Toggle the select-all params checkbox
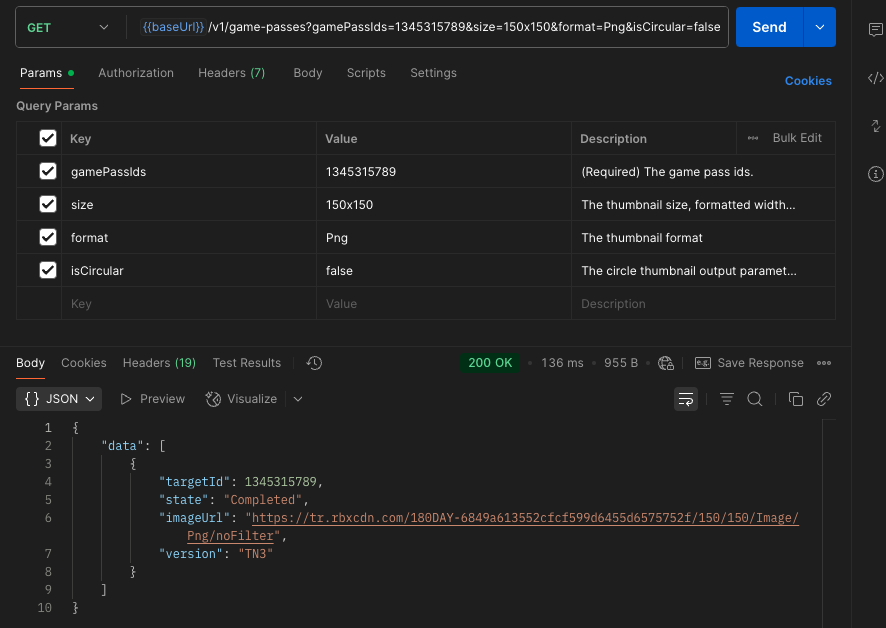This screenshot has height=628, width=886. coord(46,138)
